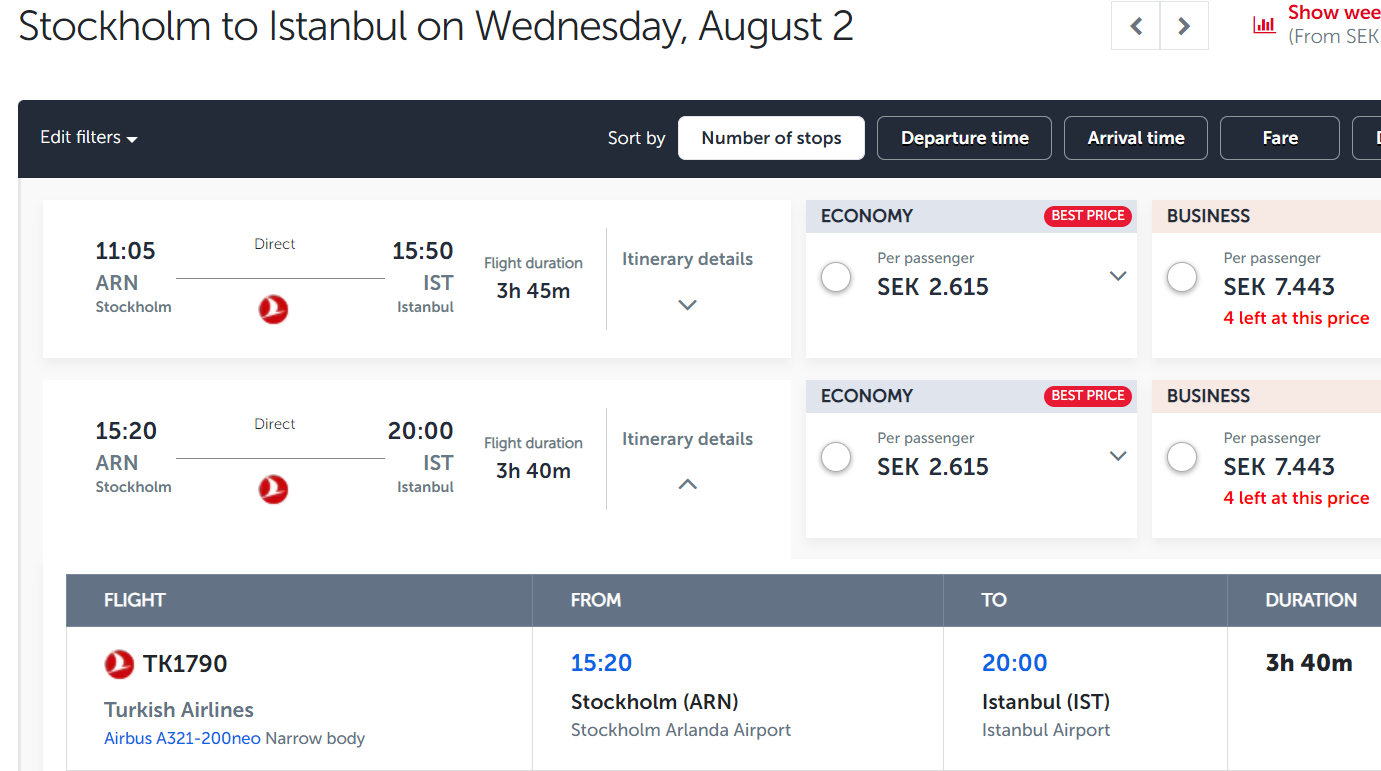Click the weekly fare chart icon

click(1265, 25)
